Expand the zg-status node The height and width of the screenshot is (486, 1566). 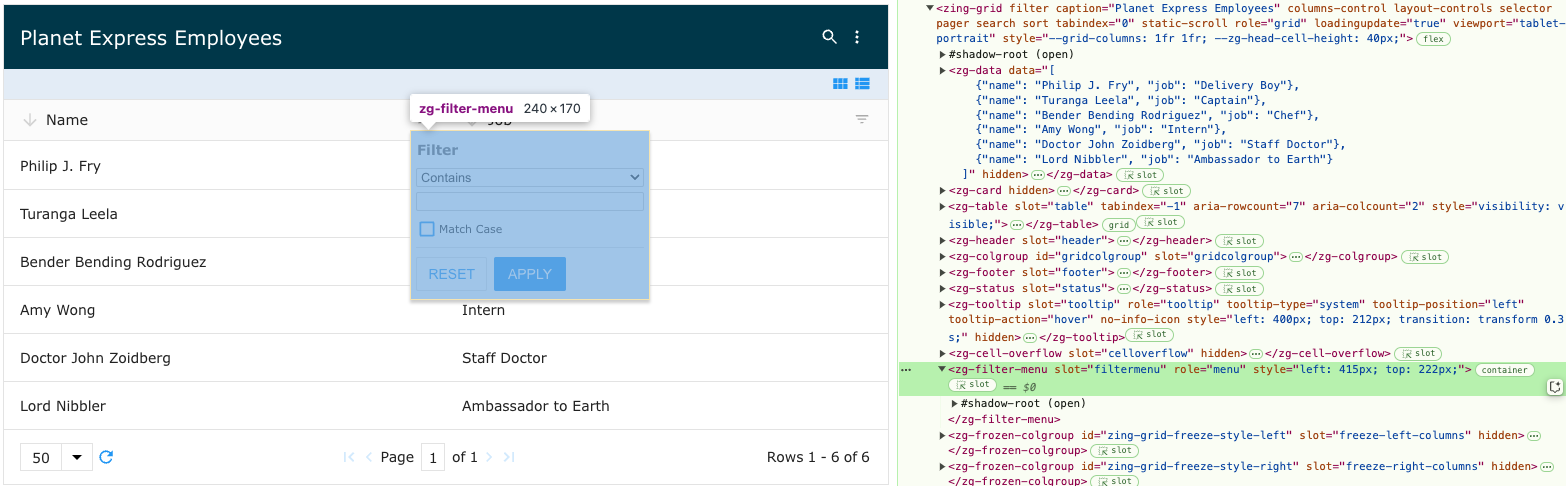pyautogui.click(x=942, y=289)
